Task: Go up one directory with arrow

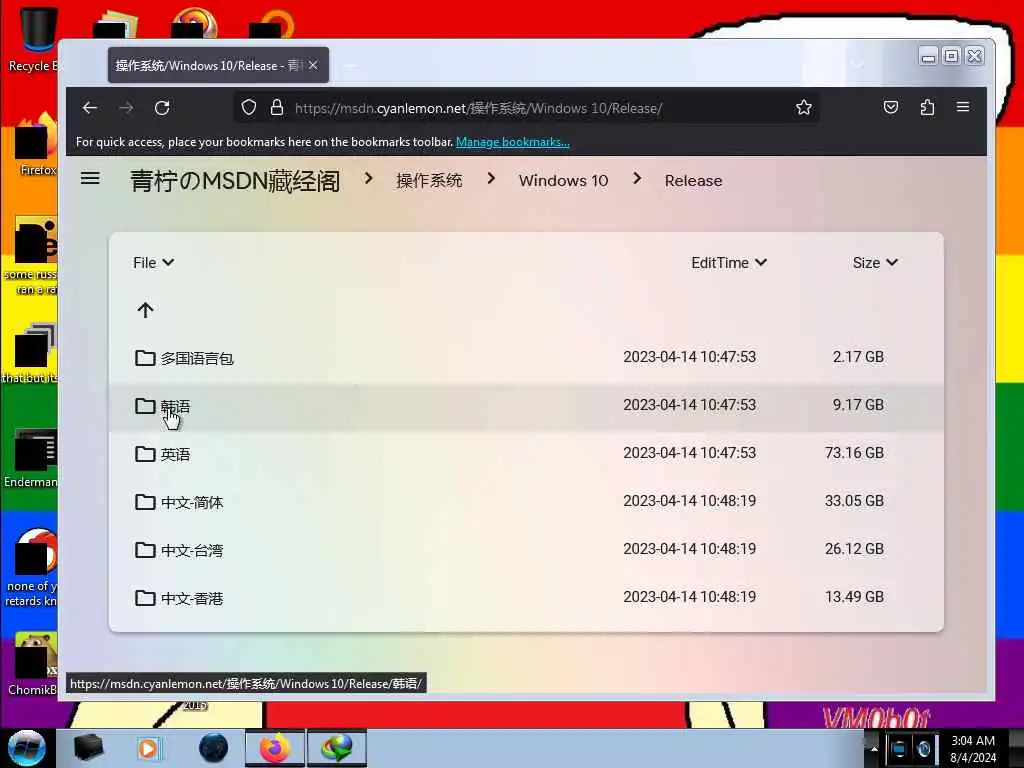Action: [146, 310]
